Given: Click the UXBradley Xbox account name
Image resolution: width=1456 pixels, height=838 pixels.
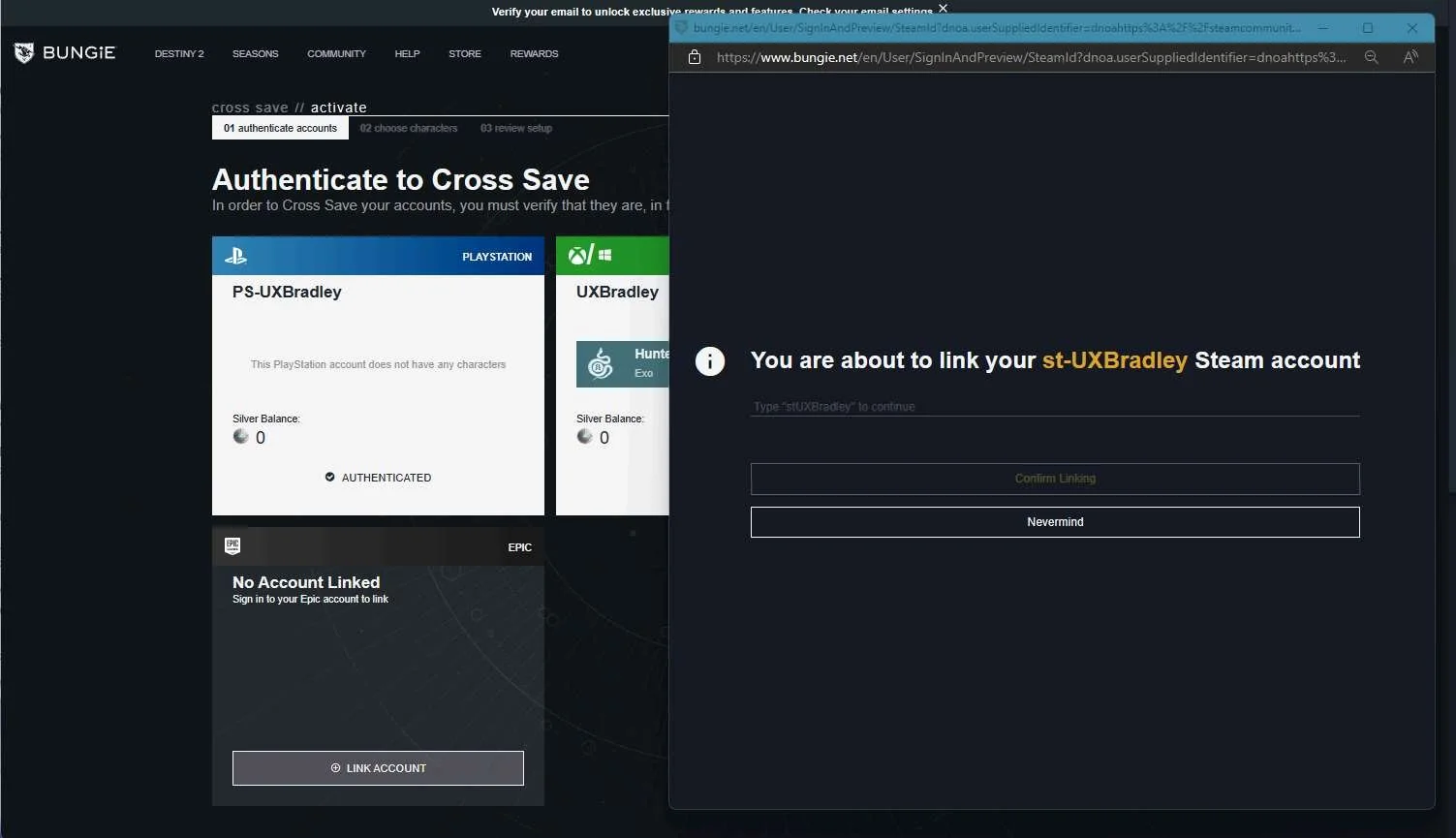Looking at the screenshot, I should tap(617, 292).
